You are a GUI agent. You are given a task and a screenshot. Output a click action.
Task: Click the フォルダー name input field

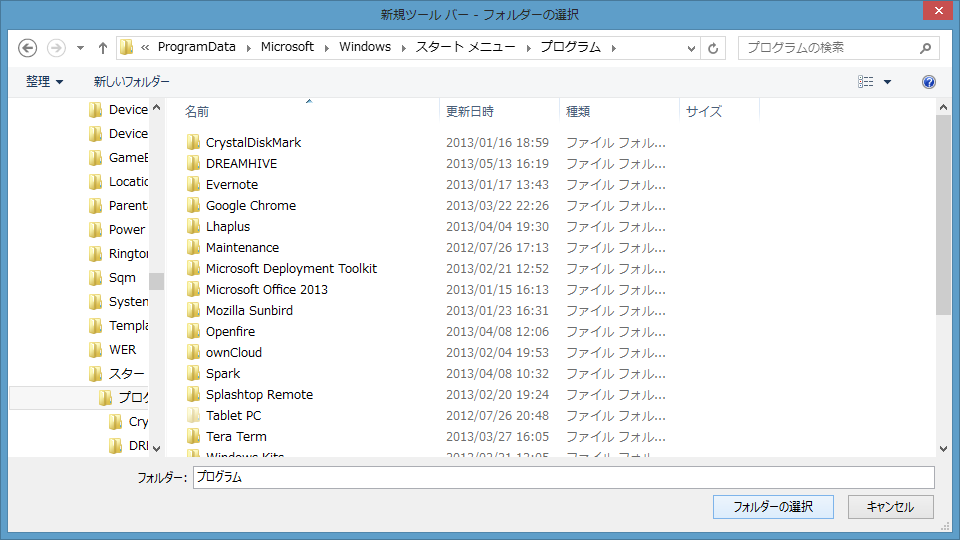(x=563, y=477)
